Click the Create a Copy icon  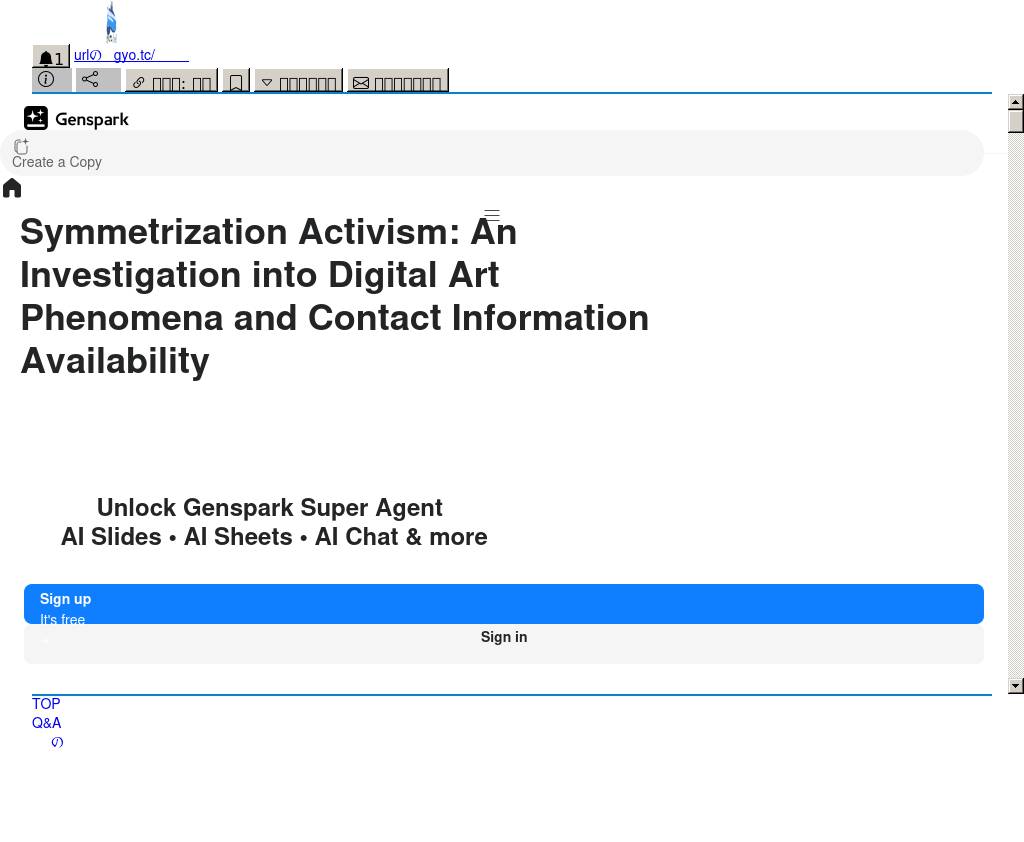coord(21,148)
